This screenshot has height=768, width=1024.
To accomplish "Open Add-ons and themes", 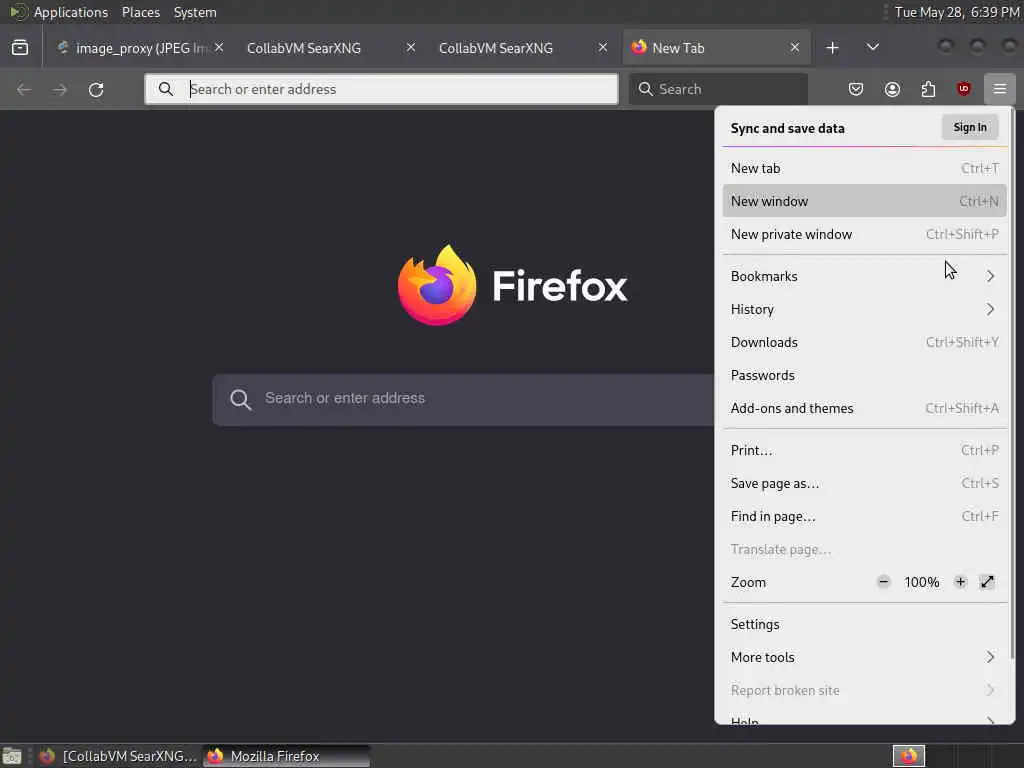I will tap(865, 408).
